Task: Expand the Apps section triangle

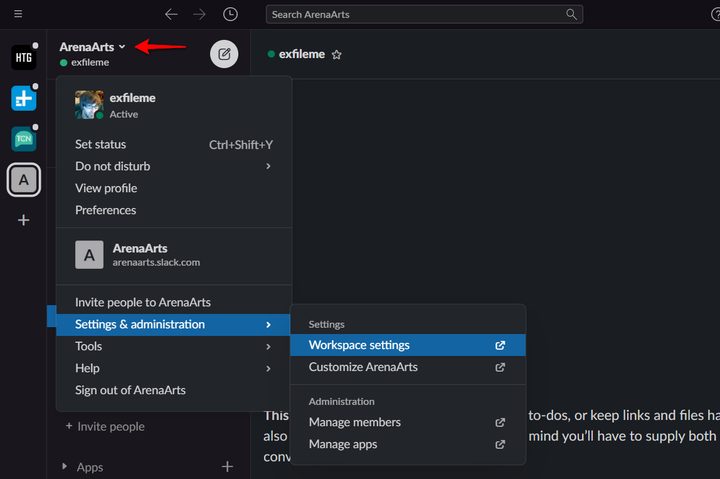Action: pos(64,467)
